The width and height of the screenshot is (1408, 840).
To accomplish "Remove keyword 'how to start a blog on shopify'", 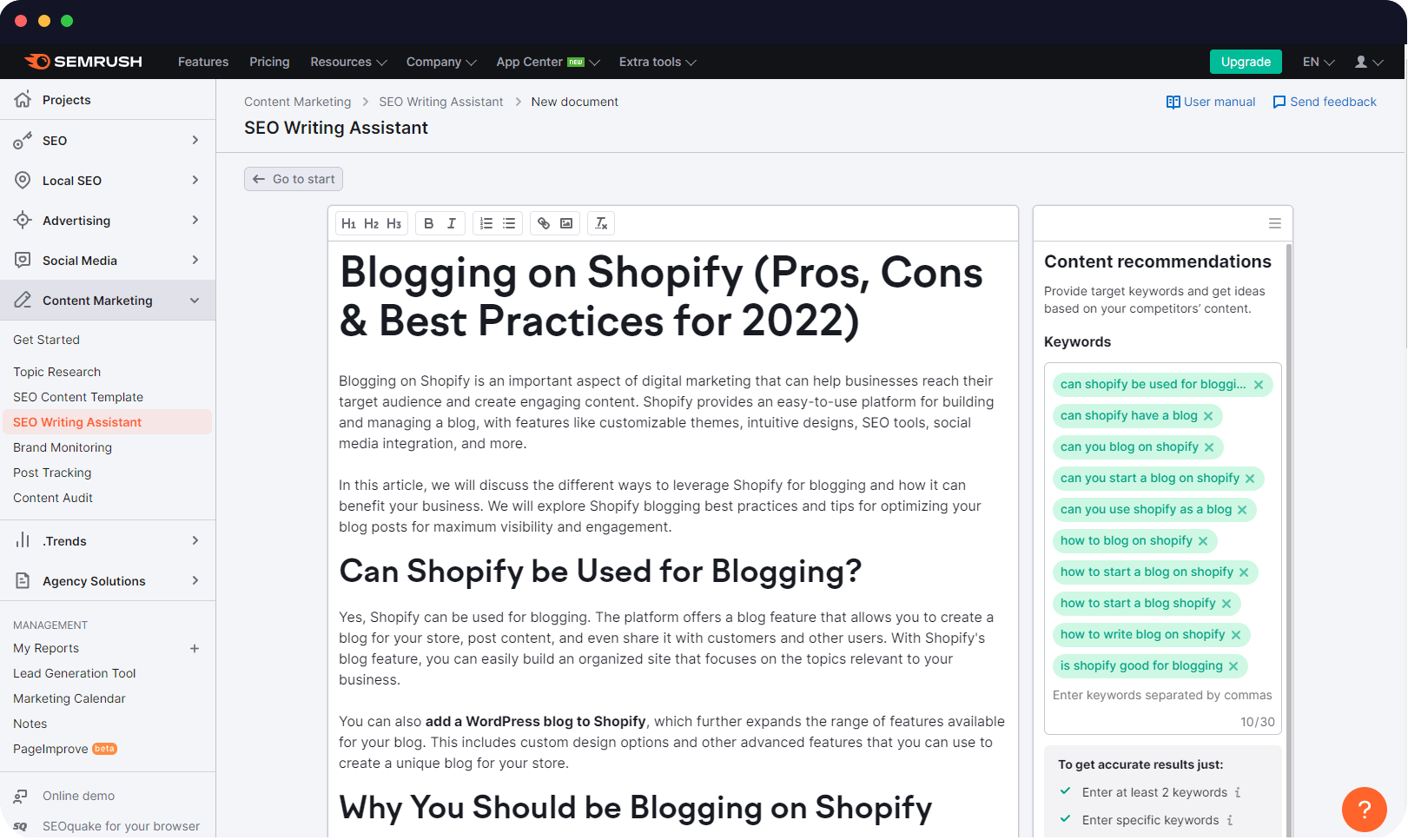I will tap(1244, 572).
